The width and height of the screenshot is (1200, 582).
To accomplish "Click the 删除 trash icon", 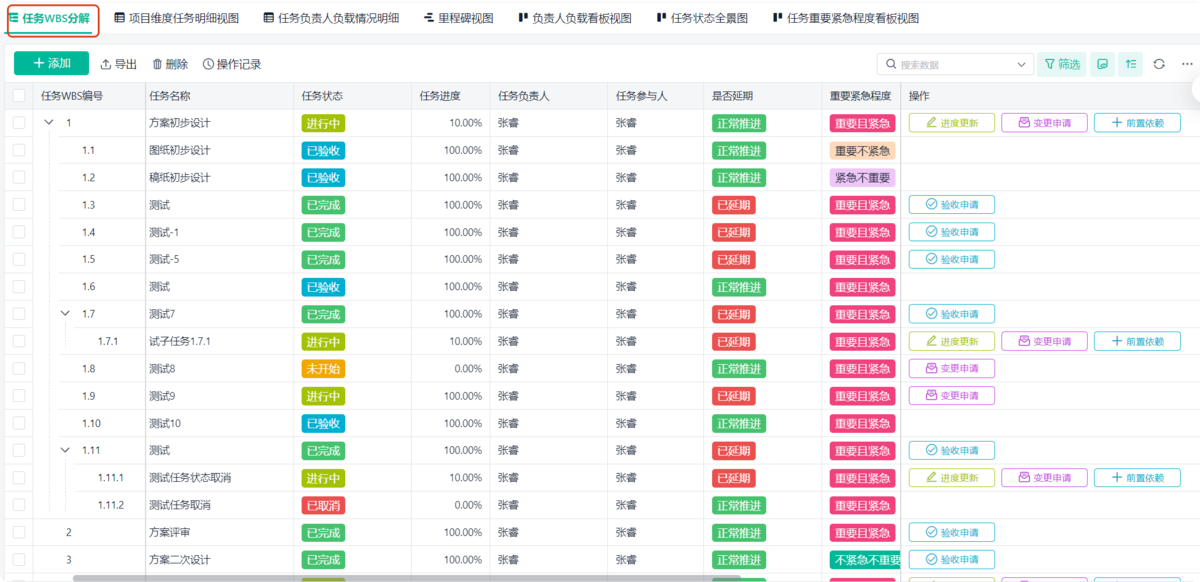I will 157,64.
